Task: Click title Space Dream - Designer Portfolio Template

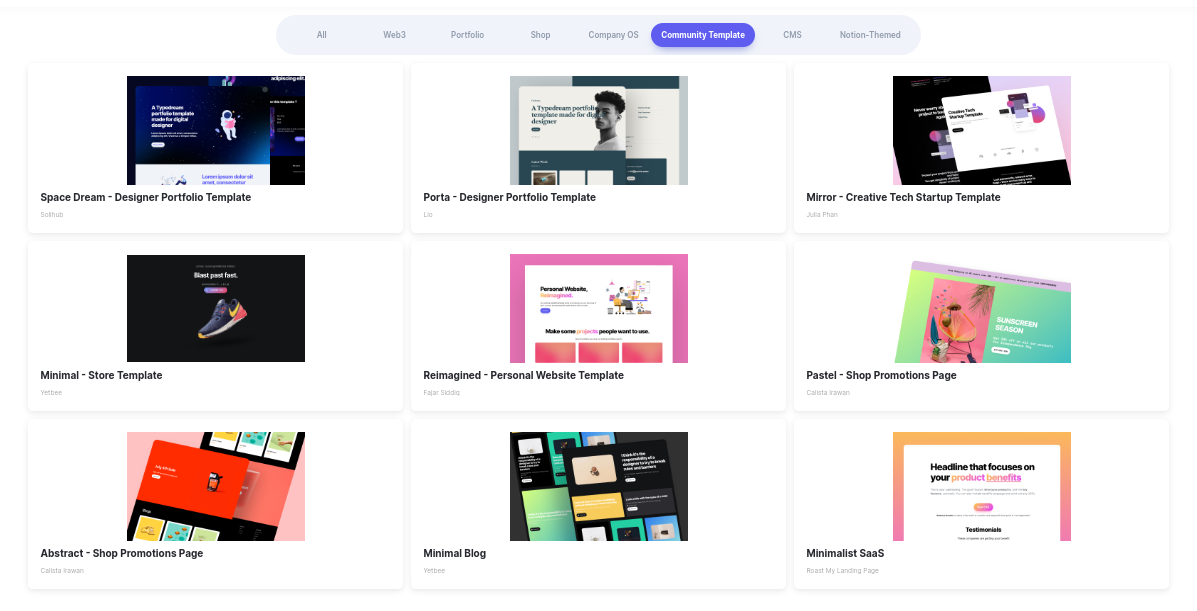Action: tap(146, 197)
